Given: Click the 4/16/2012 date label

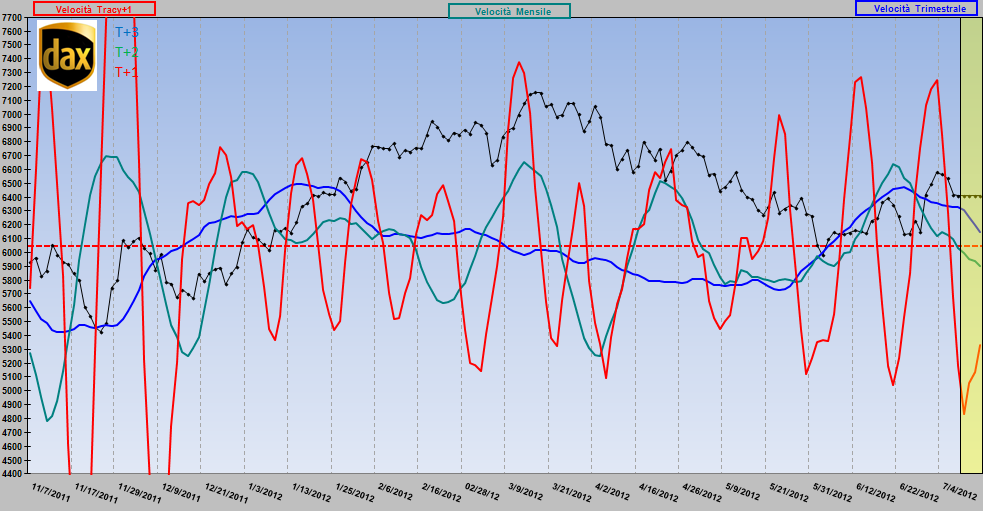Looking at the screenshot, I should point(658,492).
